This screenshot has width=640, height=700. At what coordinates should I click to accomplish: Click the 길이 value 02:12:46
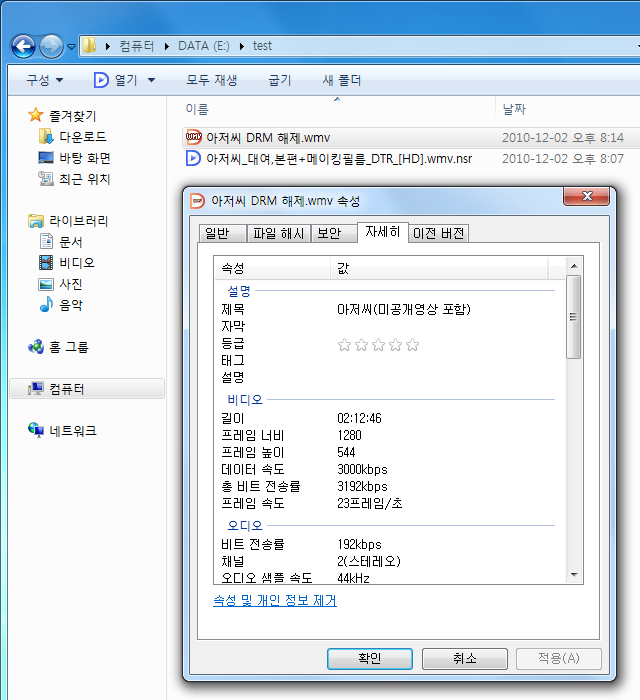click(359, 418)
